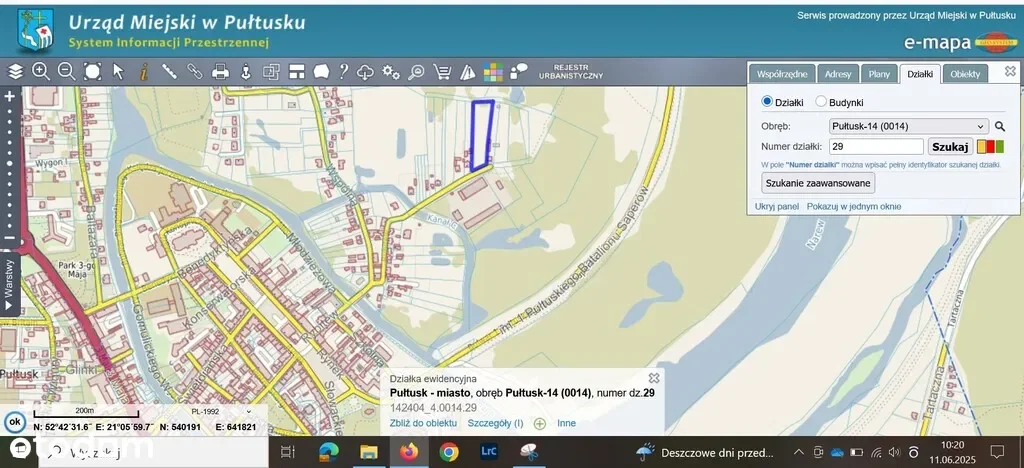Click the colored squares swatch beside Szukaj
Screen dimensions: 1024x468
(989, 146)
